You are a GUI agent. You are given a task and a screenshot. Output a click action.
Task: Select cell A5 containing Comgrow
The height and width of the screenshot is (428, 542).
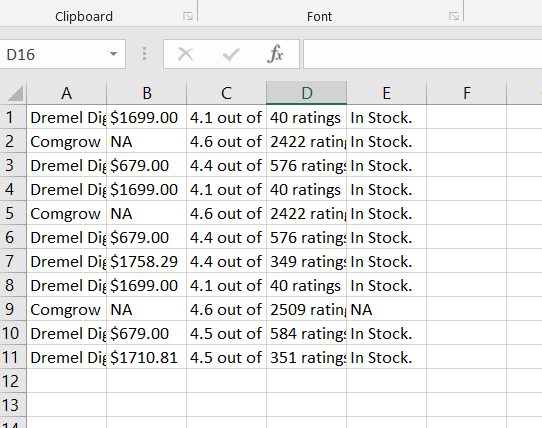tap(66, 214)
